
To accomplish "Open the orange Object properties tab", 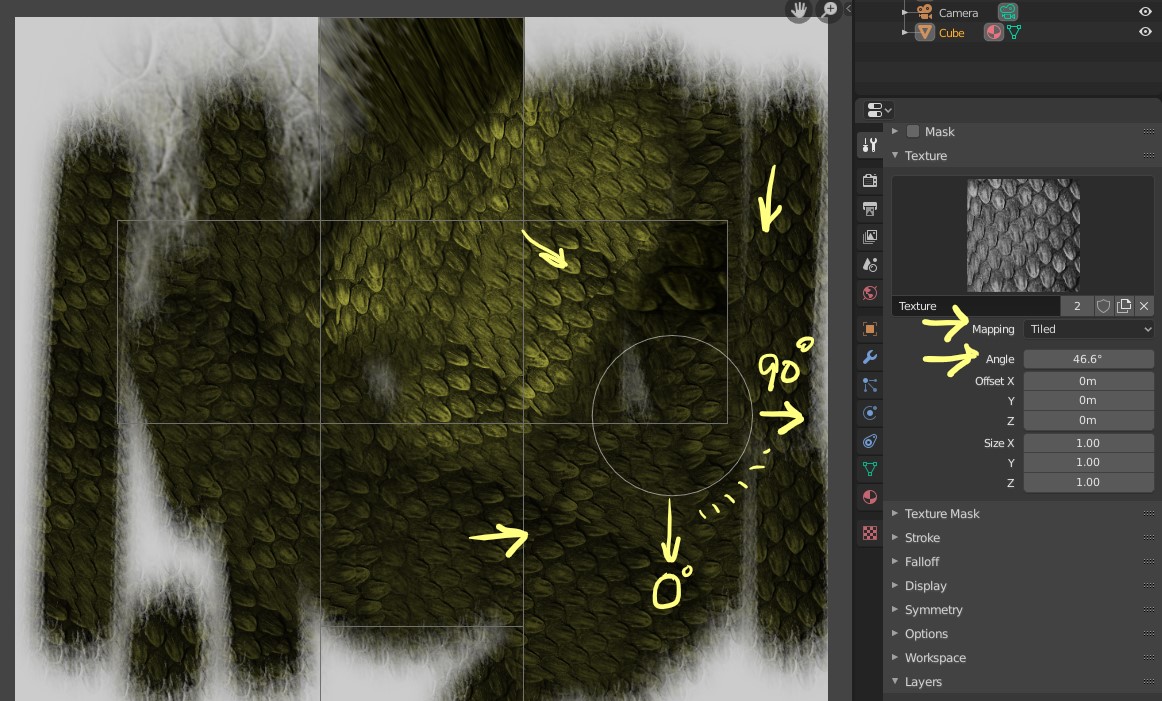I will [x=869, y=328].
